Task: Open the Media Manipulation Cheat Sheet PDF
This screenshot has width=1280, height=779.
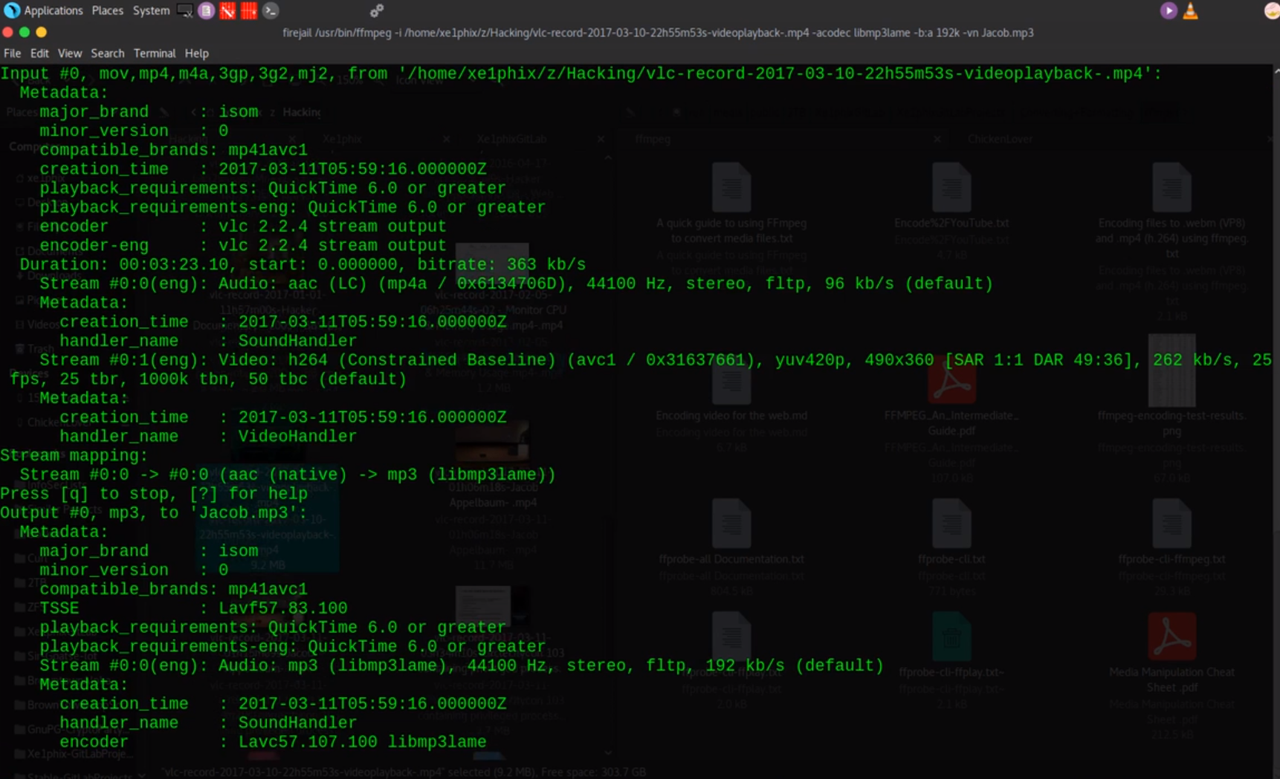Action: pos(1171,637)
